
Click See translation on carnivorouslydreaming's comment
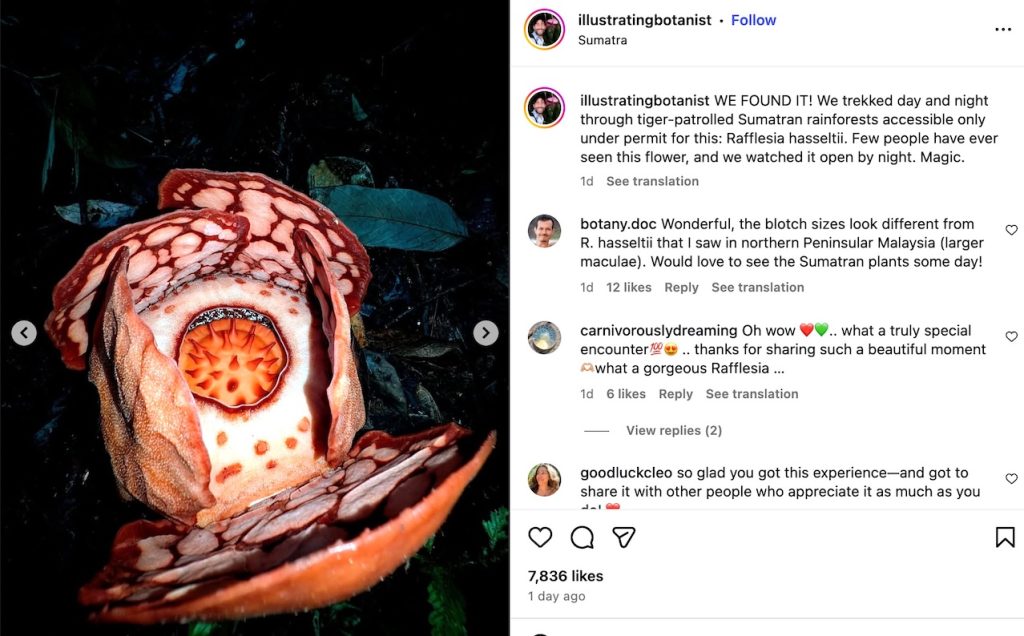click(x=752, y=394)
